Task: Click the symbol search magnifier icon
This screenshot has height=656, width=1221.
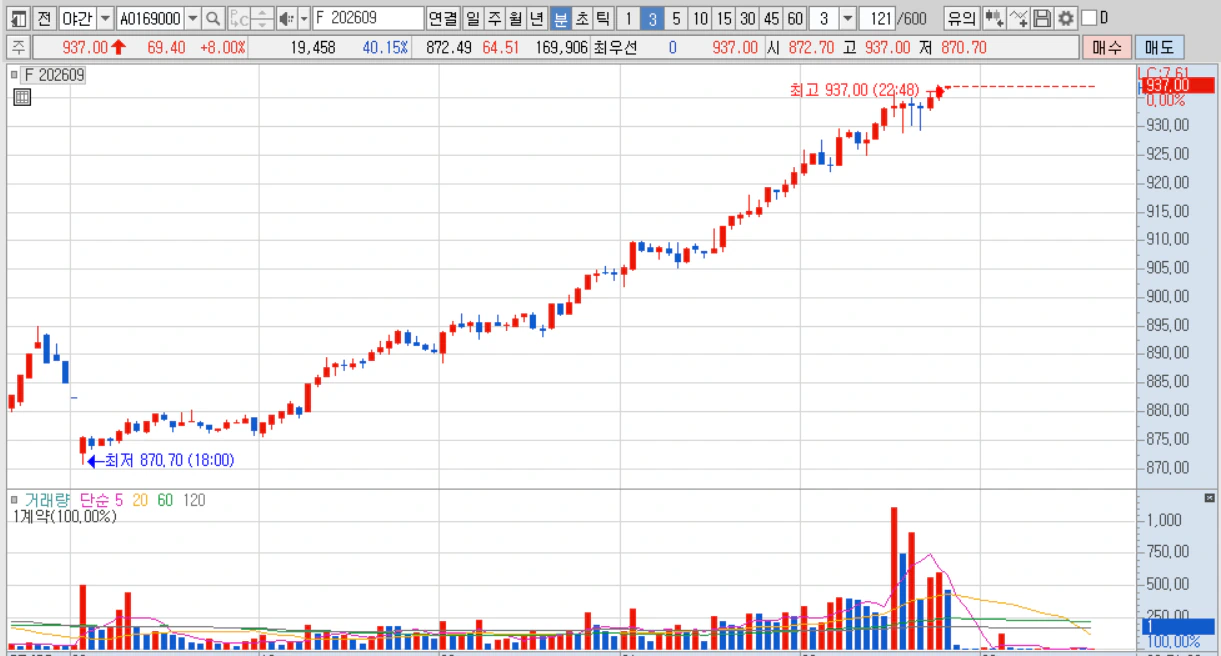Action: (212, 18)
